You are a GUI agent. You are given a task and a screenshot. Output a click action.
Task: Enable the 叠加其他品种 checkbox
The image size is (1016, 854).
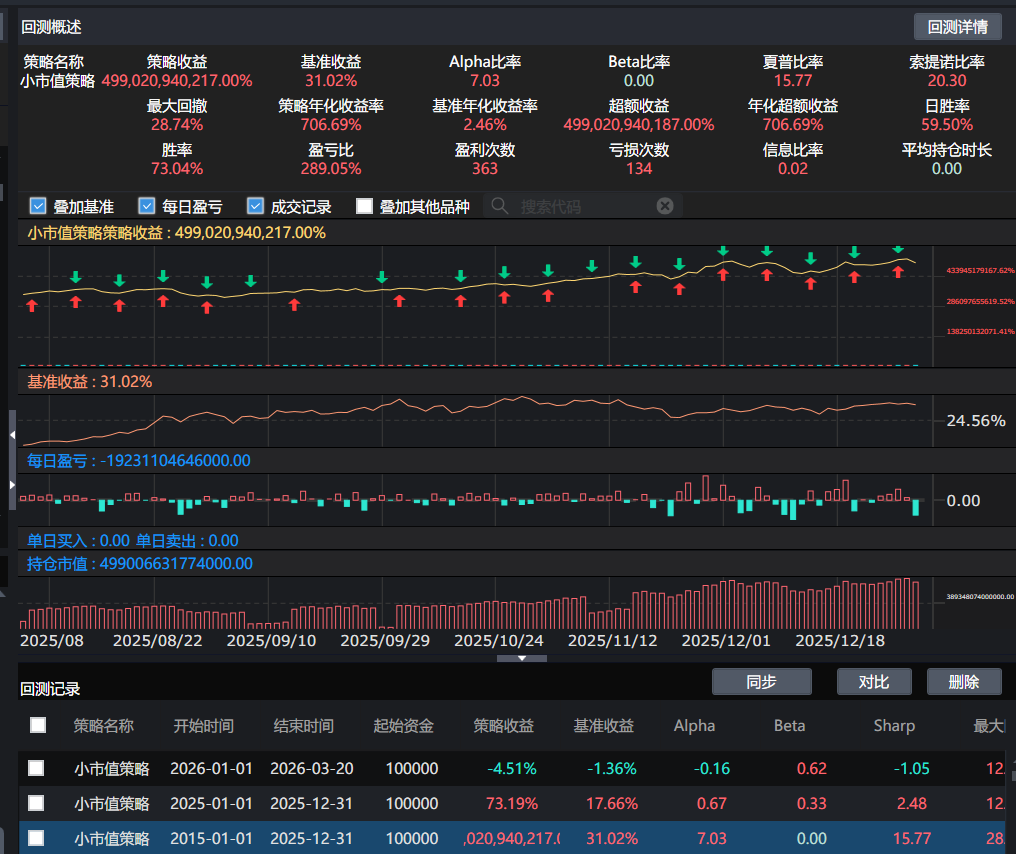coord(364,206)
